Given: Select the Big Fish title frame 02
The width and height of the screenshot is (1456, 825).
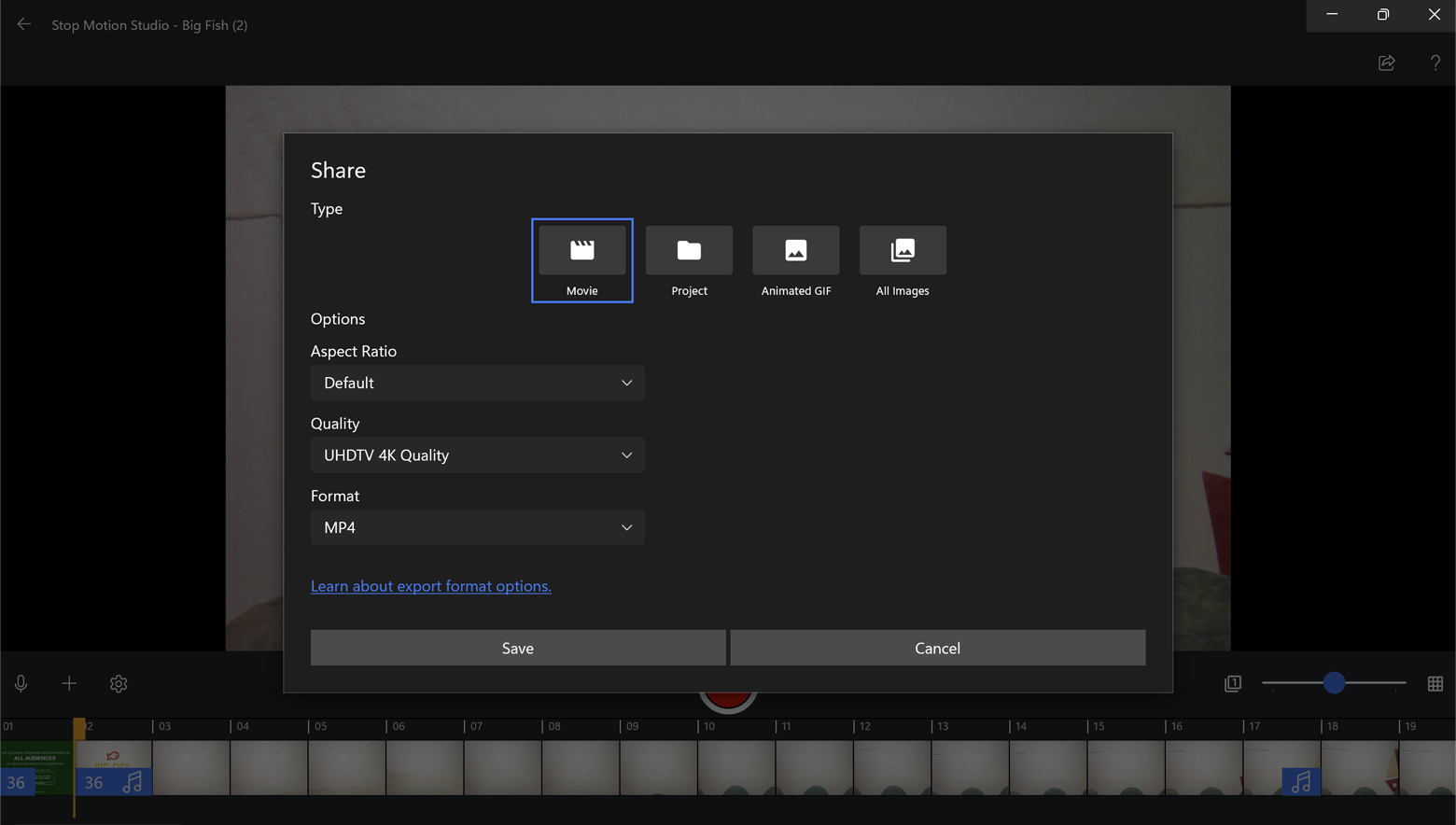Looking at the screenshot, I should click(x=113, y=768).
